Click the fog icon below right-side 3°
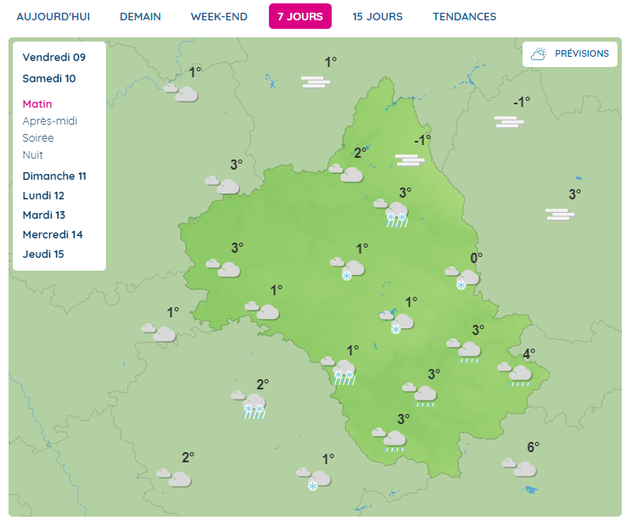Screen dimensions: 626x520 560,214
